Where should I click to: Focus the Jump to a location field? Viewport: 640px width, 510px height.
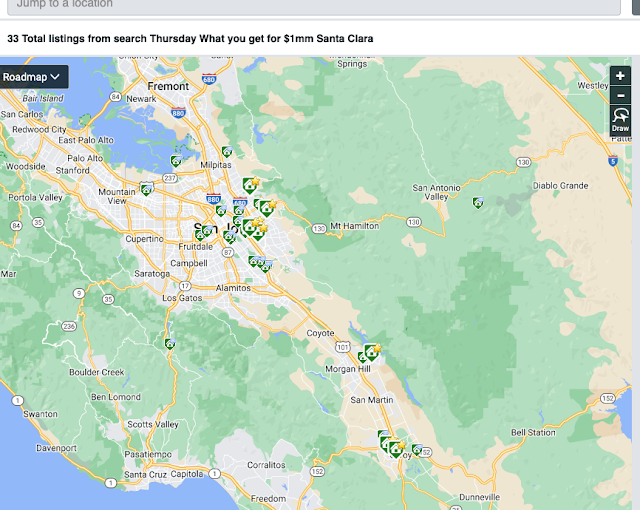(x=313, y=6)
